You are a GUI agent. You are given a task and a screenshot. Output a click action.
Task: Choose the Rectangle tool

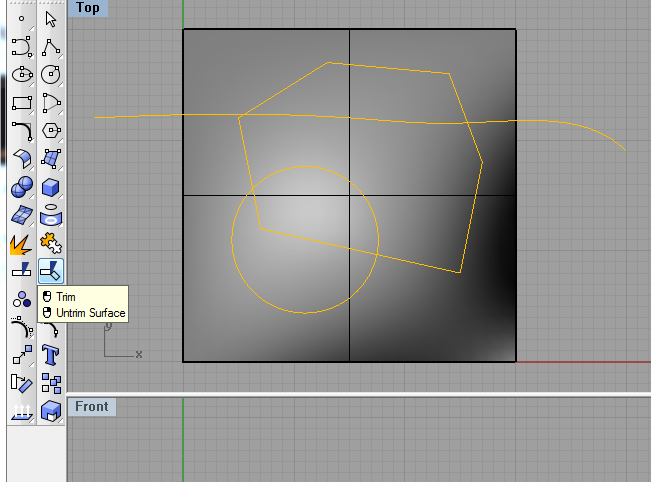[22, 103]
